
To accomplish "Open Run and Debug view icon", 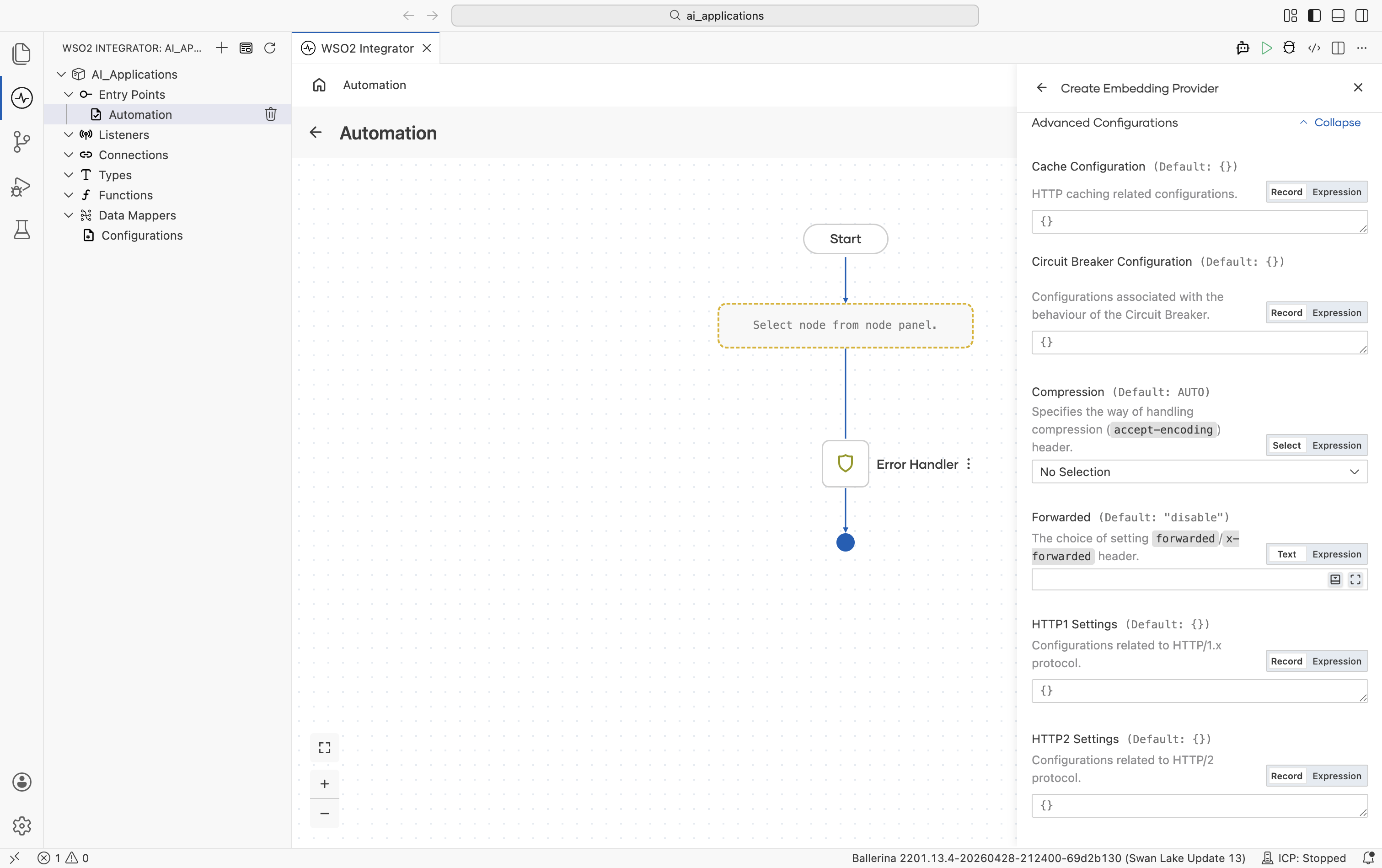I will tap(22, 186).
